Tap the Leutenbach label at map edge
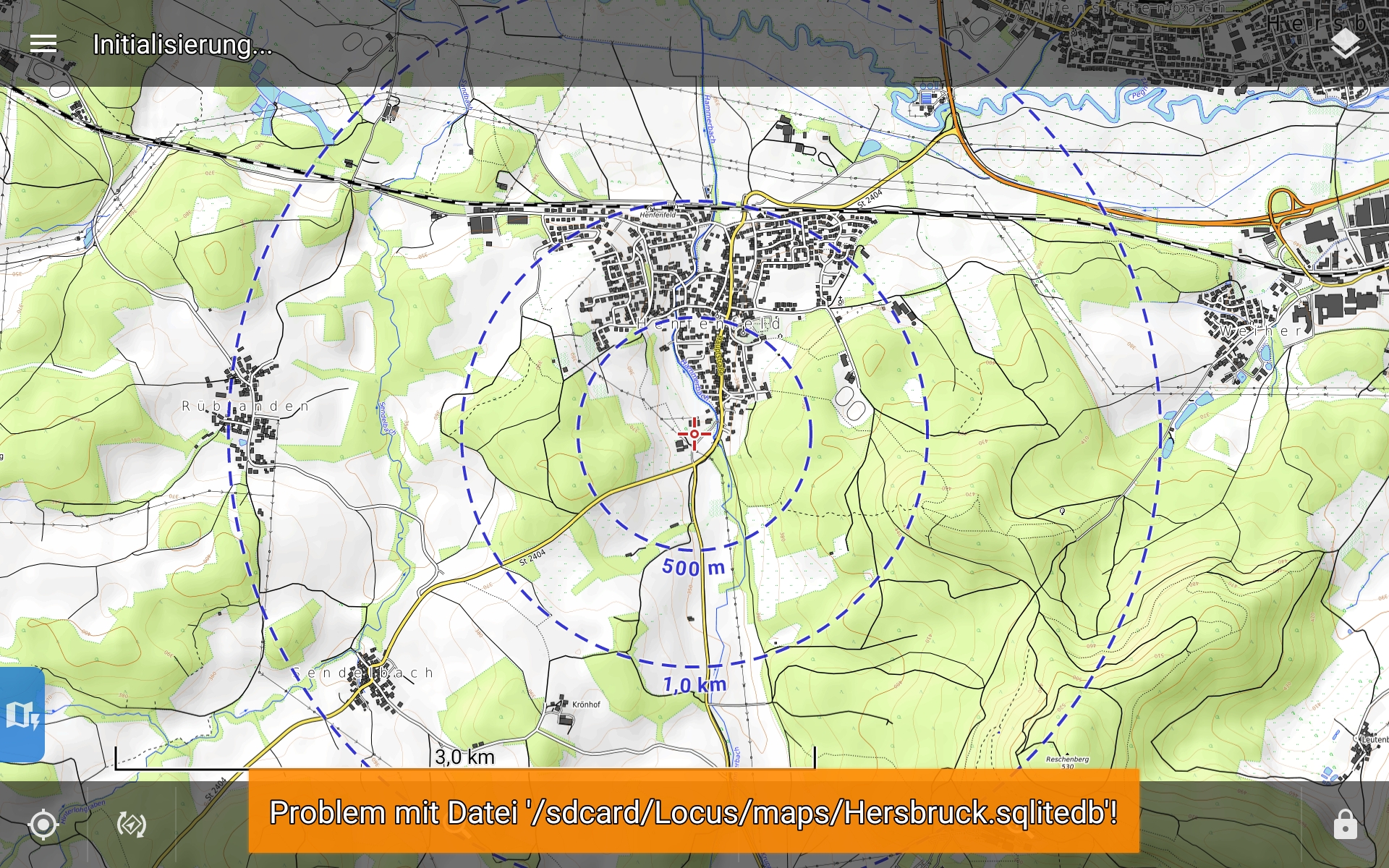The width and height of the screenshot is (1389, 868). click(x=1373, y=739)
